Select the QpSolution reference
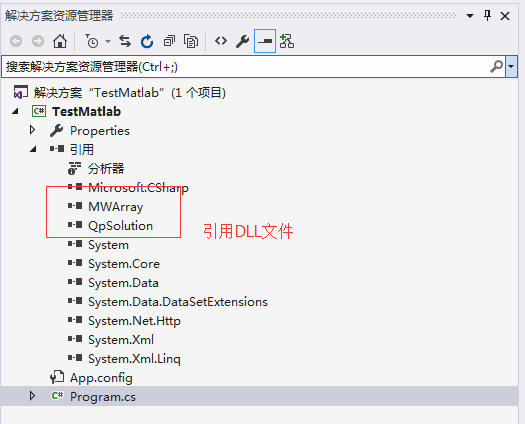Image resolution: width=525 pixels, height=424 pixels. pyautogui.click(x=121, y=226)
